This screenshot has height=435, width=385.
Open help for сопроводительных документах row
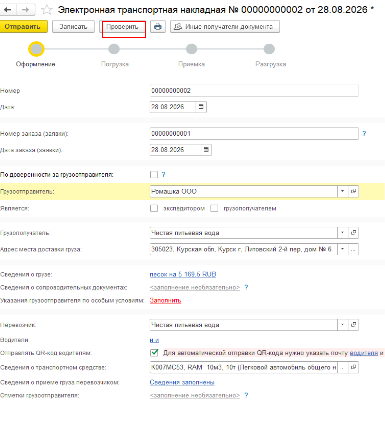(246, 287)
